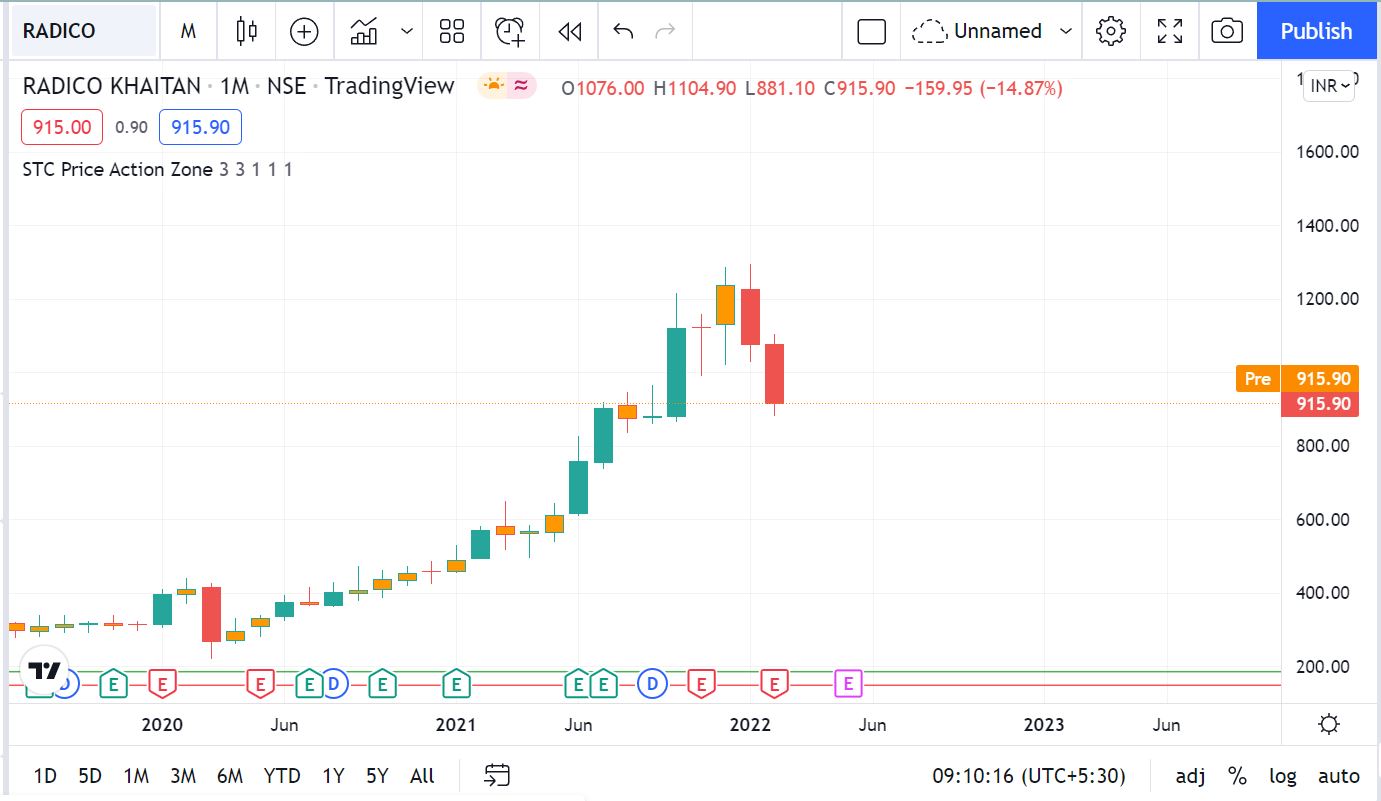Open the indicators and strategies icon
The width and height of the screenshot is (1381, 801).
(364, 31)
